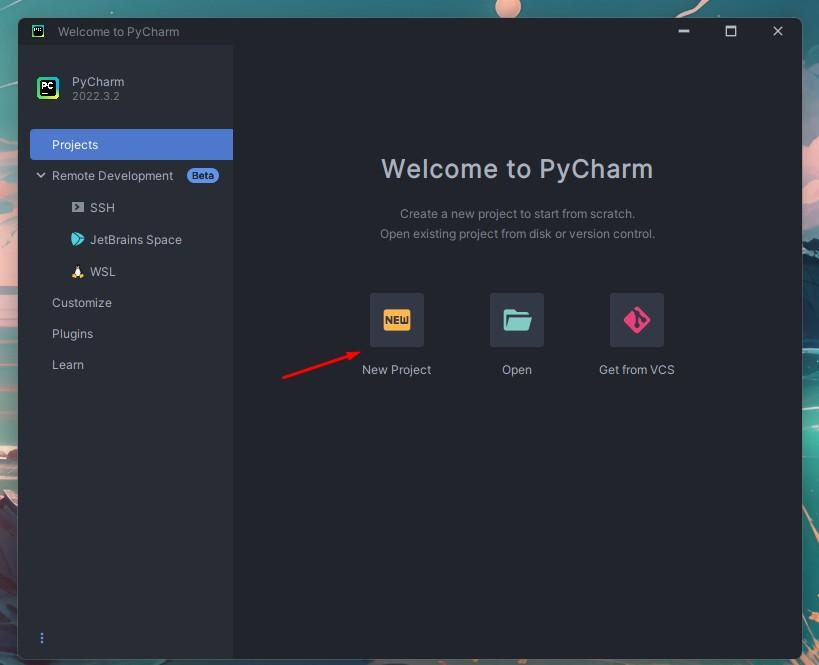Image resolution: width=819 pixels, height=665 pixels.
Task: Open the Plugins section
Action: pyautogui.click(x=73, y=334)
